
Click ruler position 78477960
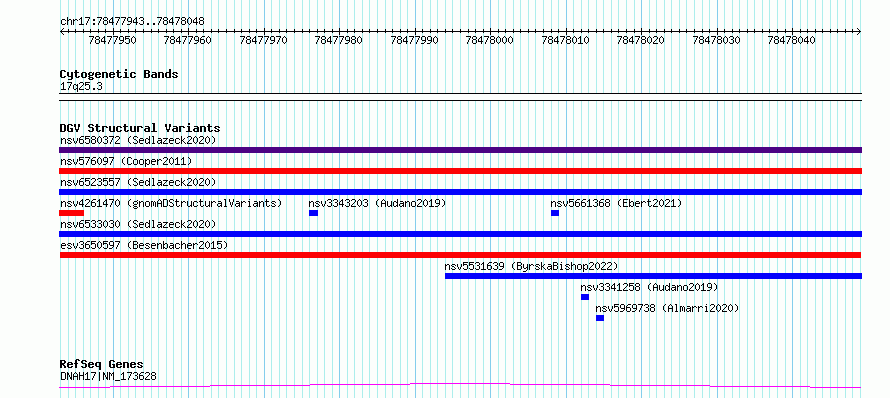coord(188,40)
